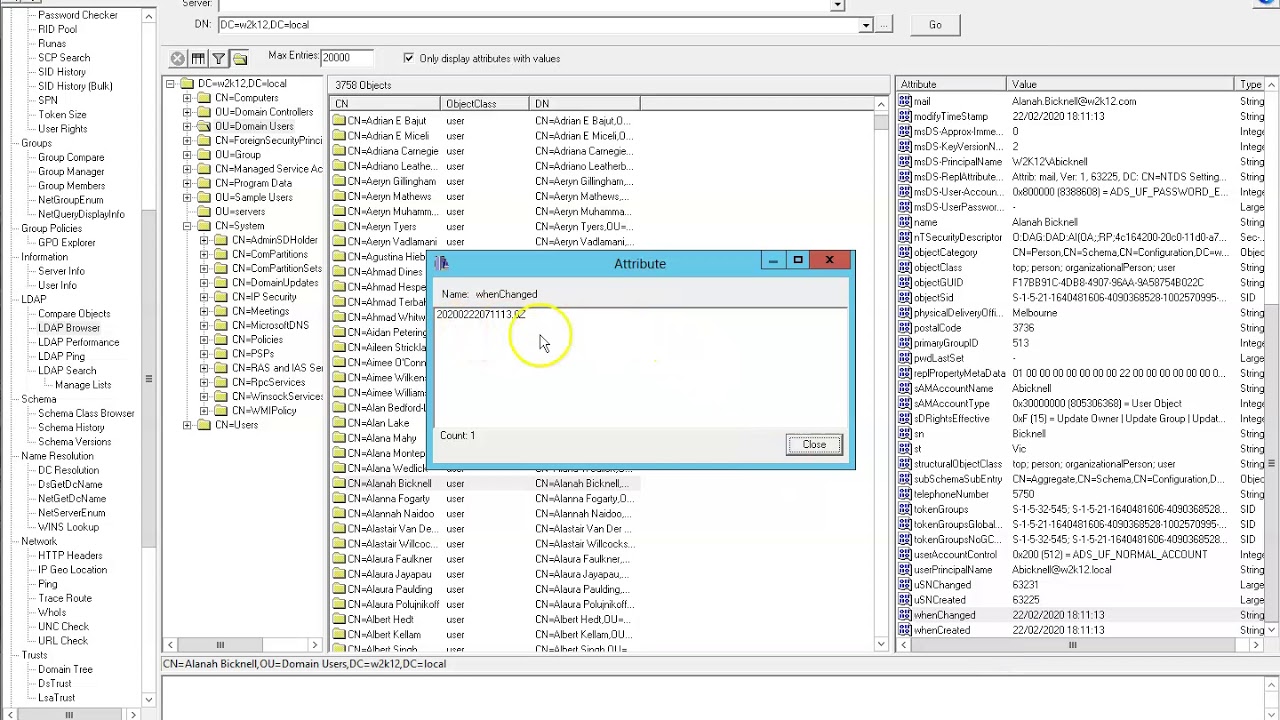The image size is (1280, 720).
Task: Select the CN=Alanna Fogarty row
Action: (485, 498)
